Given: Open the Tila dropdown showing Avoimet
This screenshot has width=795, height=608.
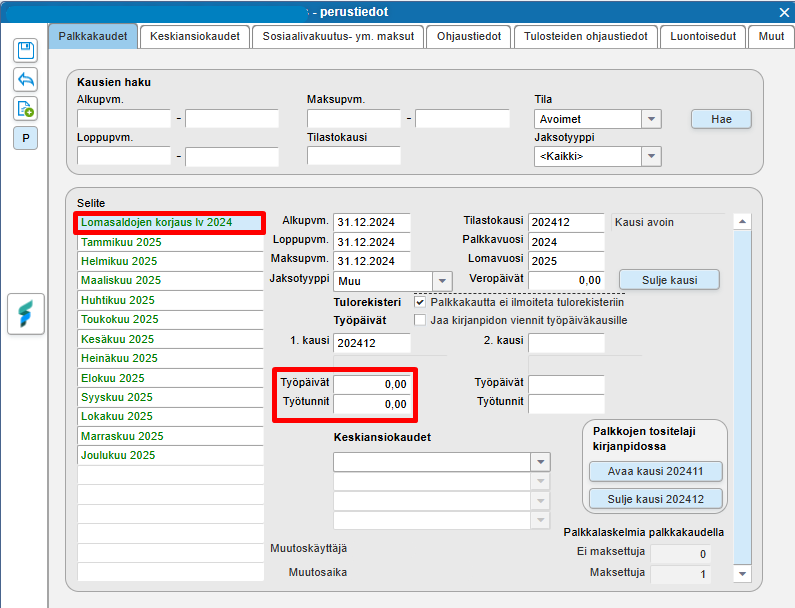Looking at the screenshot, I should 651,119.
